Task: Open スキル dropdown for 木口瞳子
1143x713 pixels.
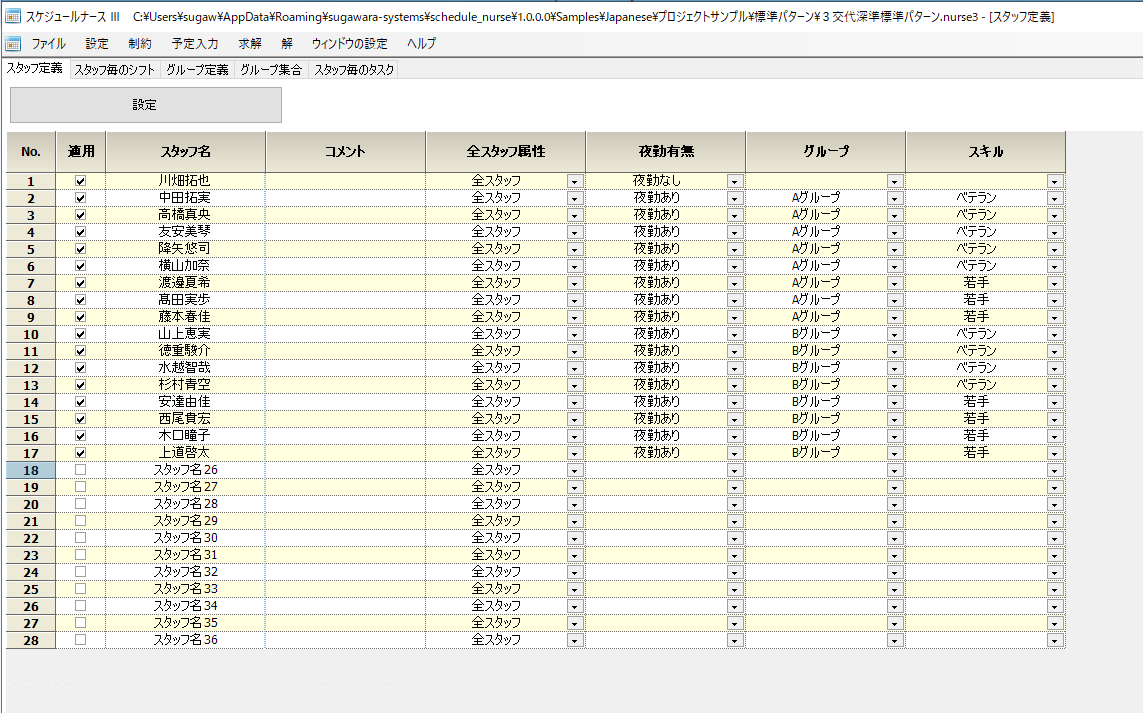Action: point(1055,437)
